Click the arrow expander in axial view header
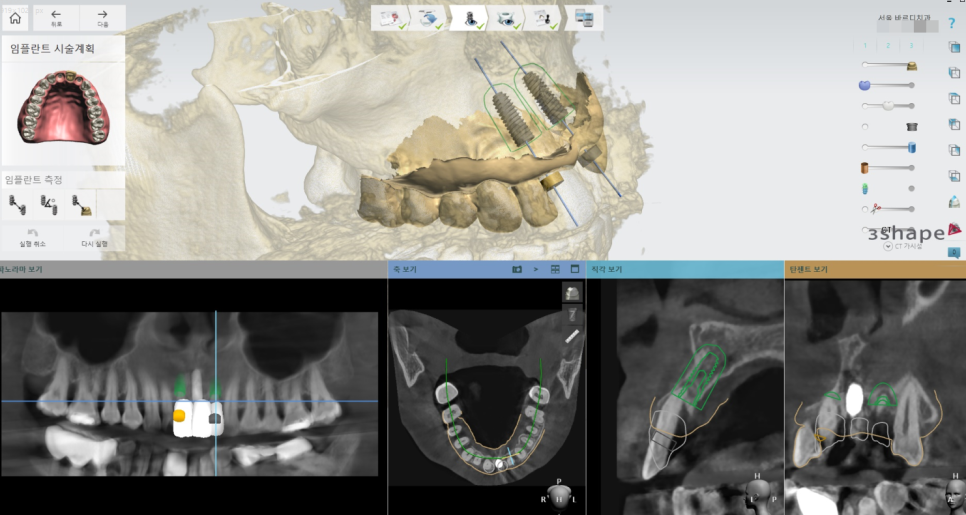This screenshot has height=515, width=966. 535,269
